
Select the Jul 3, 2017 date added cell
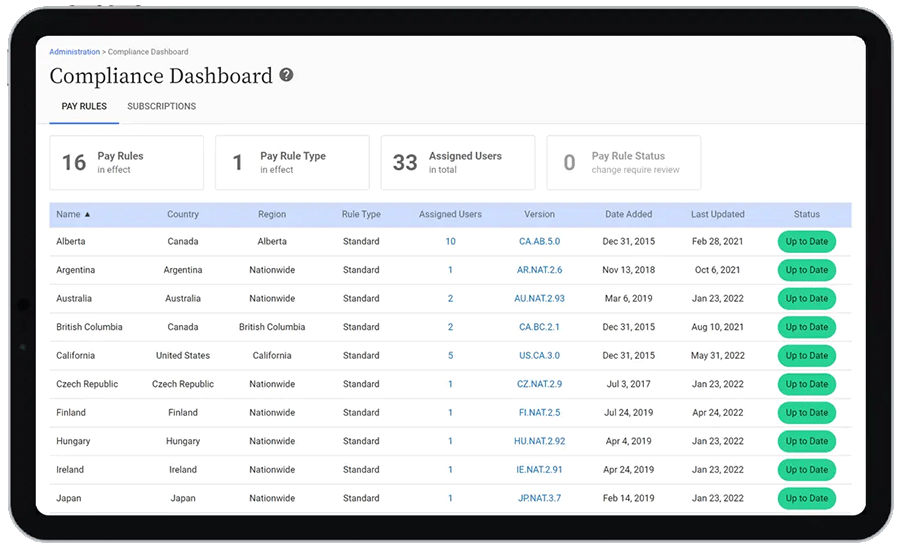coord(629,384)
